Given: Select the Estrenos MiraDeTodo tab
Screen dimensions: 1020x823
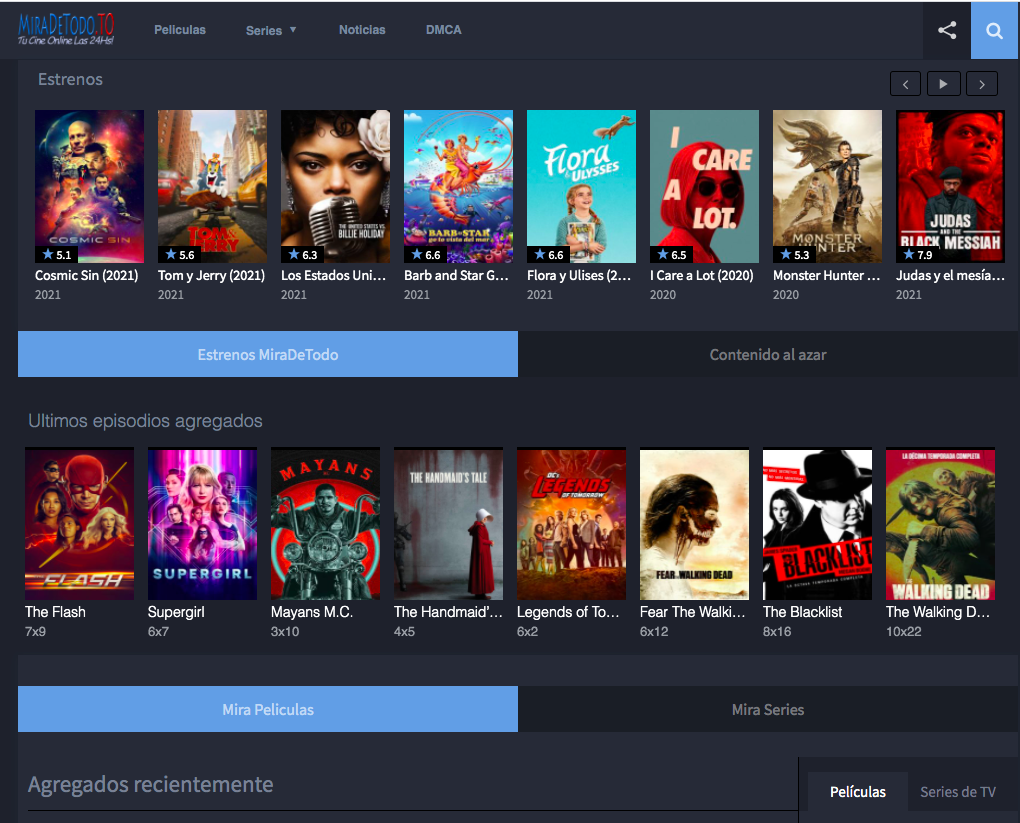Looking at the screenshot, I should (268, 354).
